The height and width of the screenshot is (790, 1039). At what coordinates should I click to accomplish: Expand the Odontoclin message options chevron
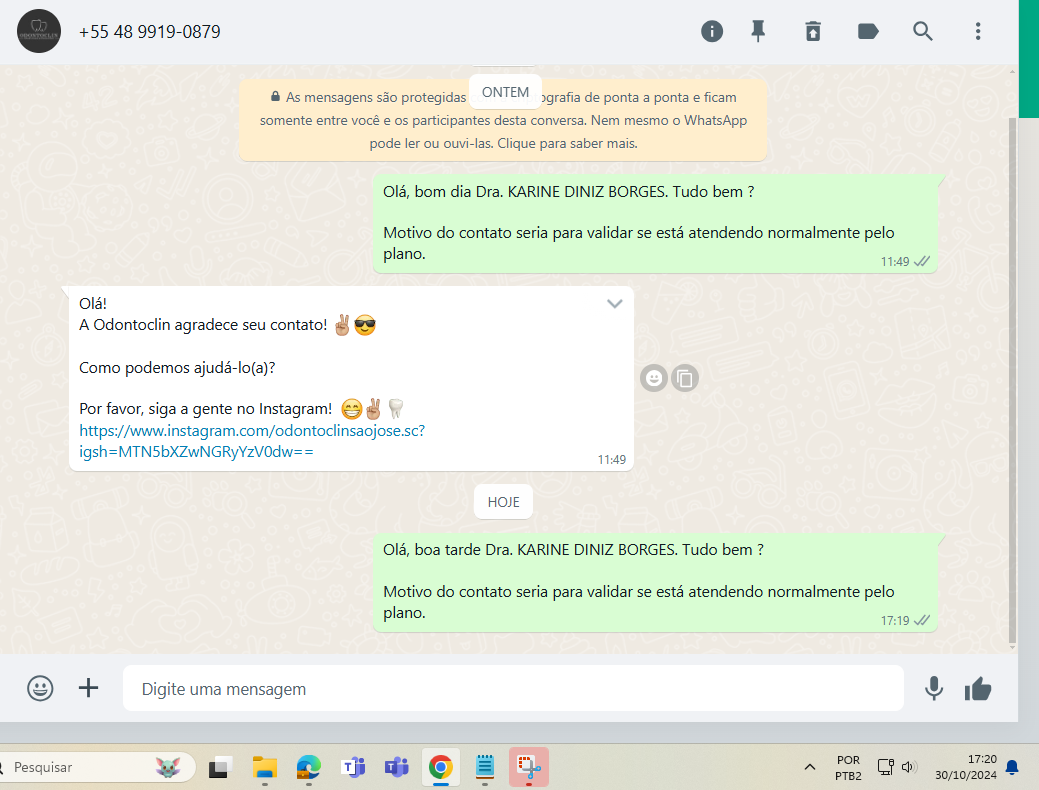615,304
